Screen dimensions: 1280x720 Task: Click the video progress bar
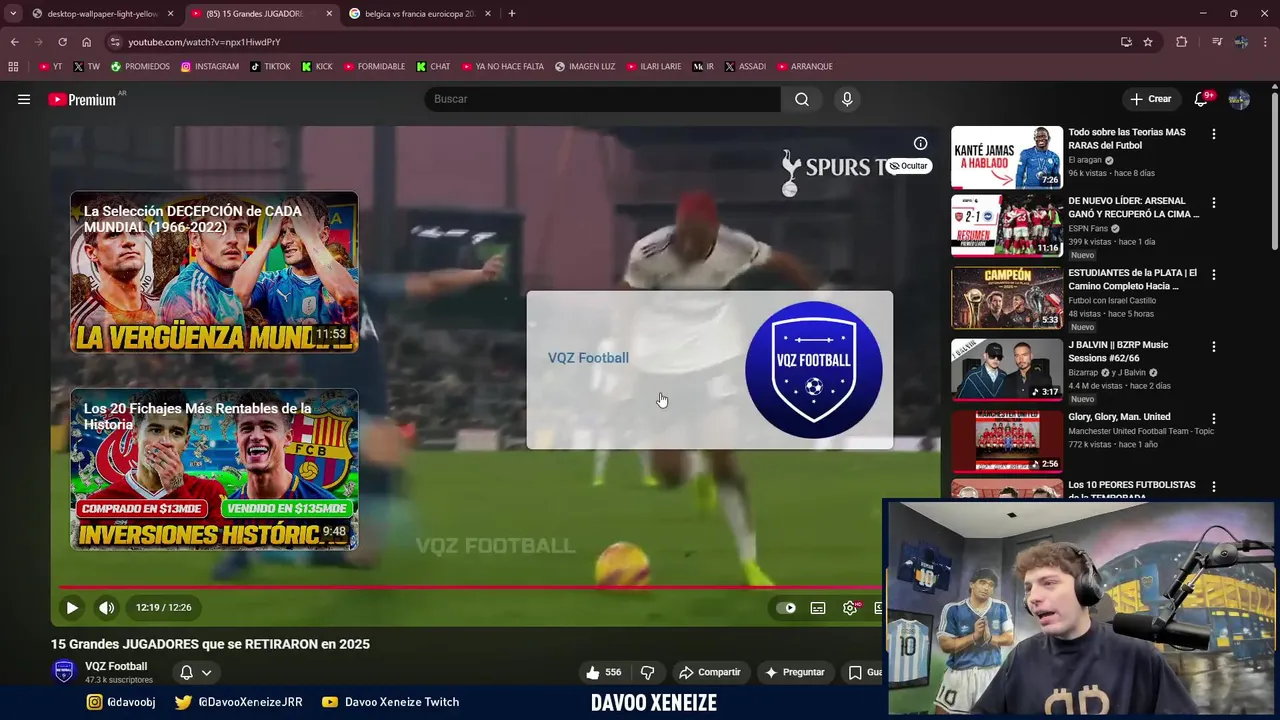pyautogui.click(x=470, y=587)
